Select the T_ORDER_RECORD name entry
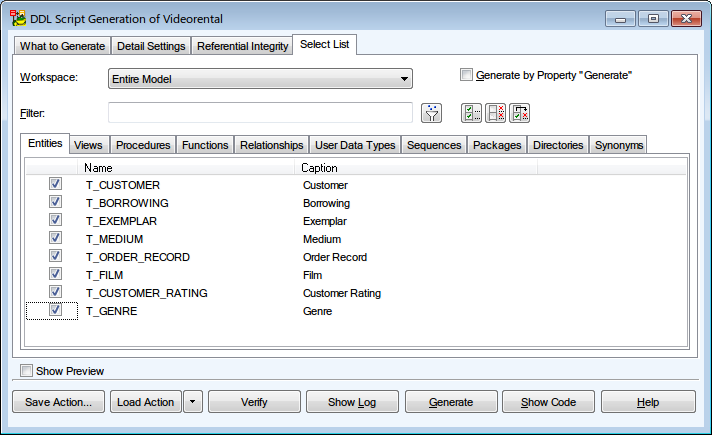The height and width of the screenshot is (435, 712). (138, 257)
